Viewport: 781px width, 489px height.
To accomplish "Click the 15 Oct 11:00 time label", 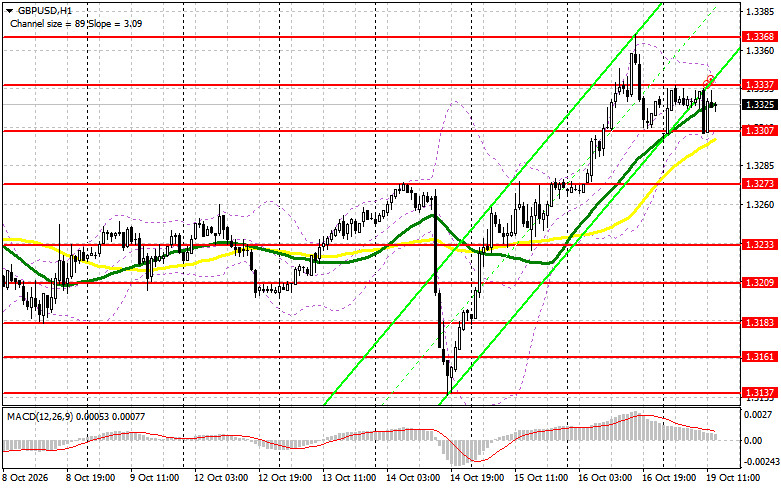I will [x=540, y=478].
